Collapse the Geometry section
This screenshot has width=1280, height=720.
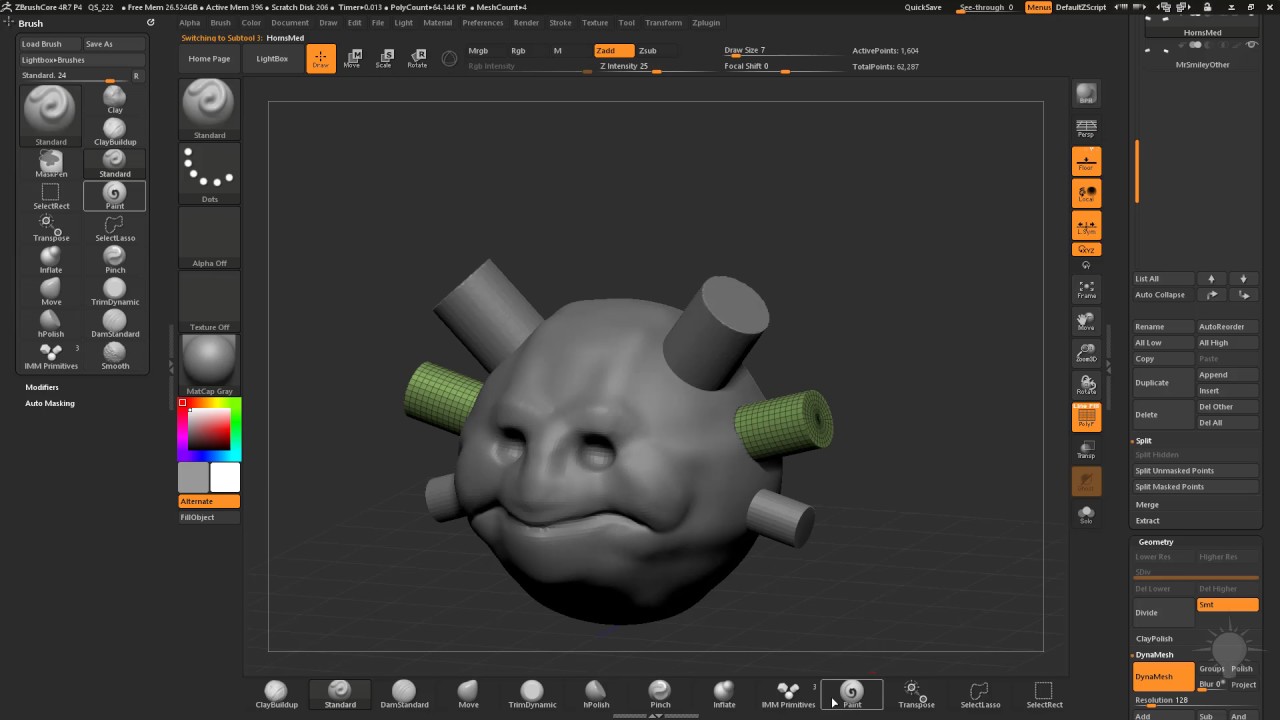[x=1156, y=542]
